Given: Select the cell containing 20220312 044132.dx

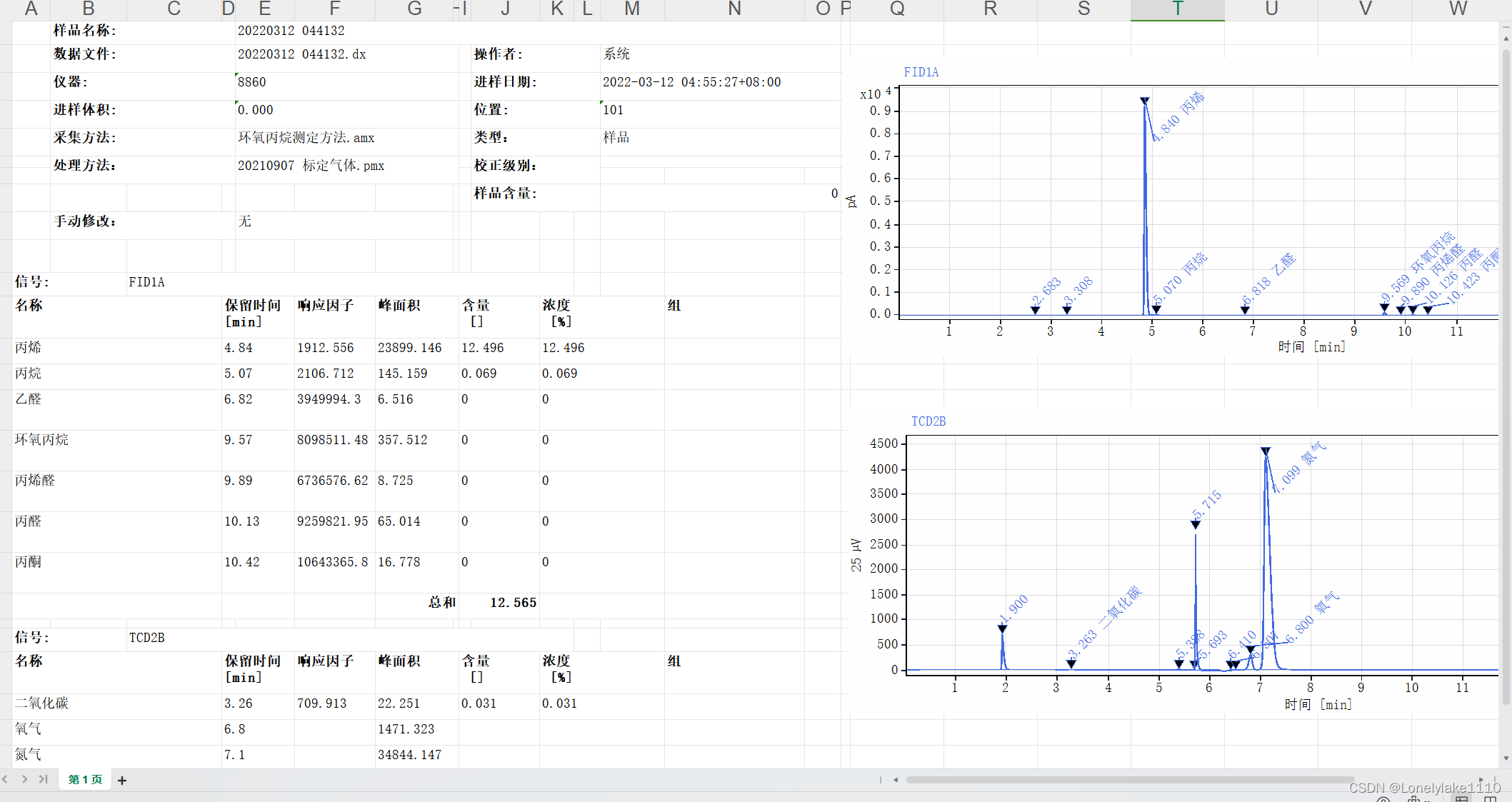Looking at the screenshot, I should [x=302, y=54].
